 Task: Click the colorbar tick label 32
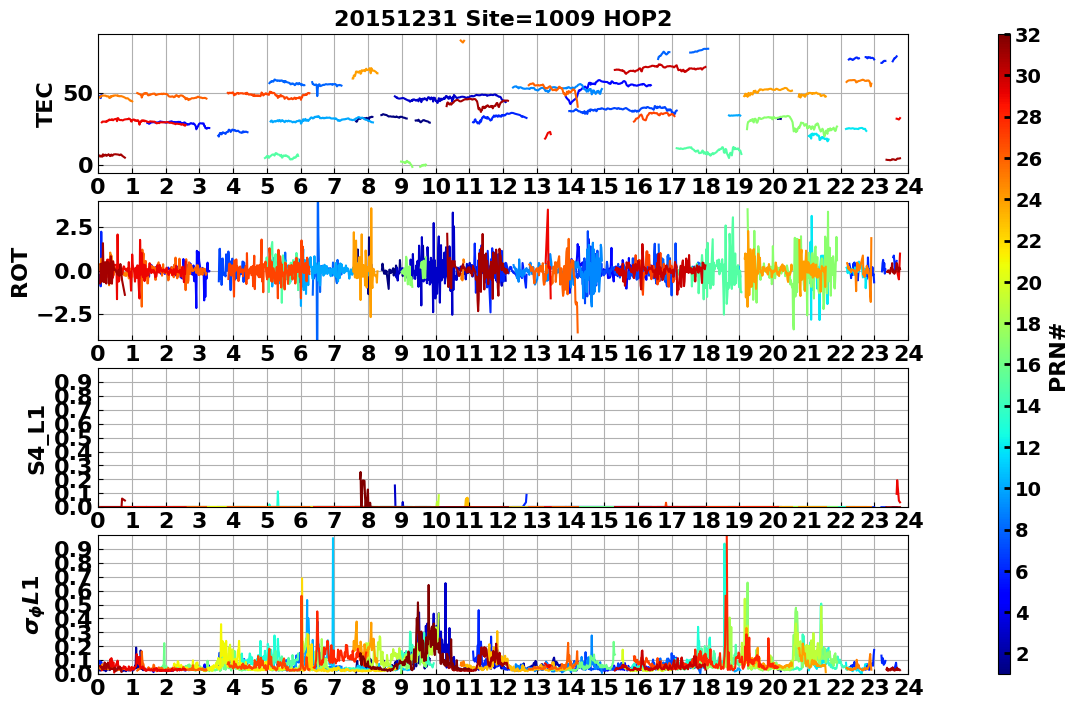point(1028,35)
